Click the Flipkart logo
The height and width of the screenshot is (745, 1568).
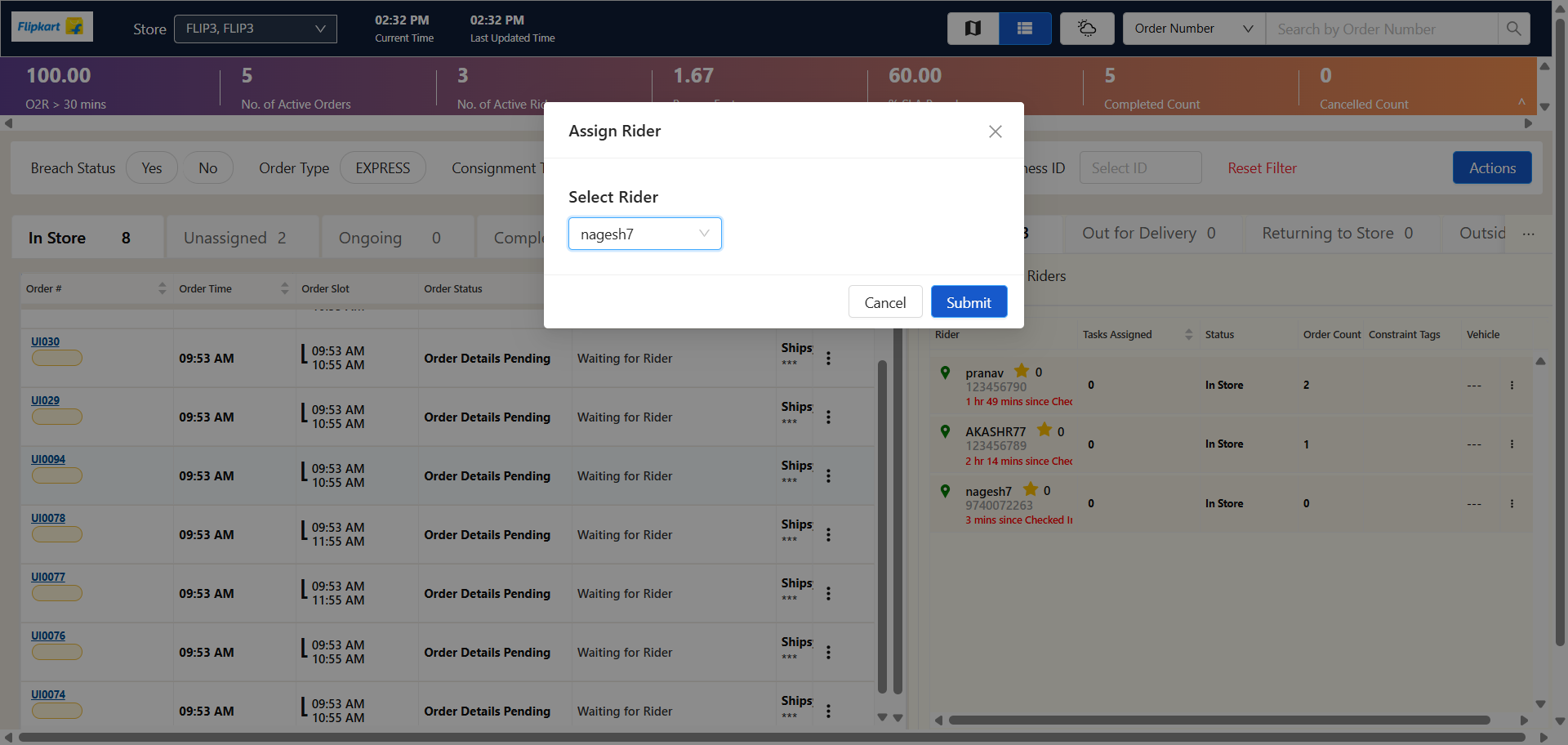(x=51, y=27)
